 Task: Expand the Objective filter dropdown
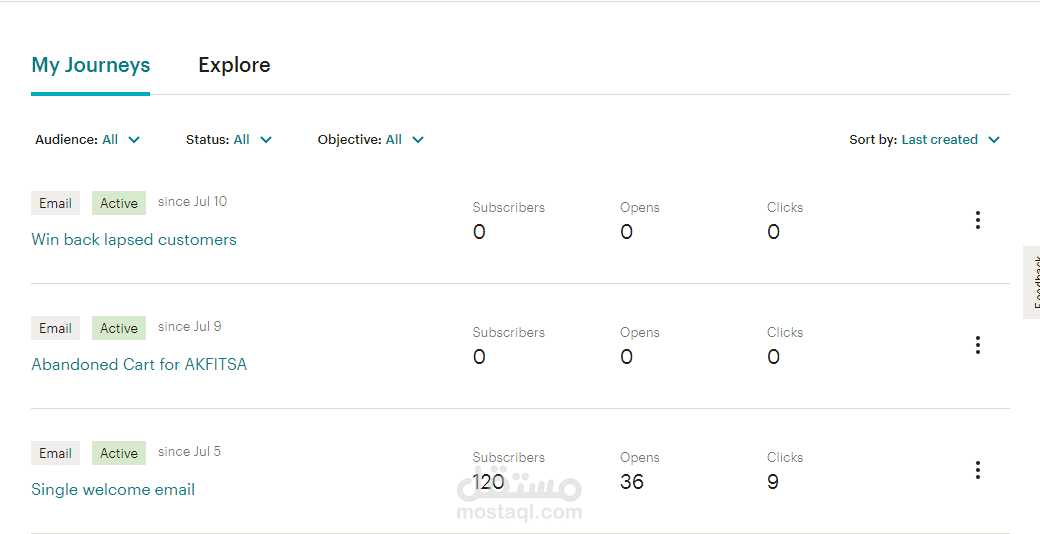tap(371, 140)
